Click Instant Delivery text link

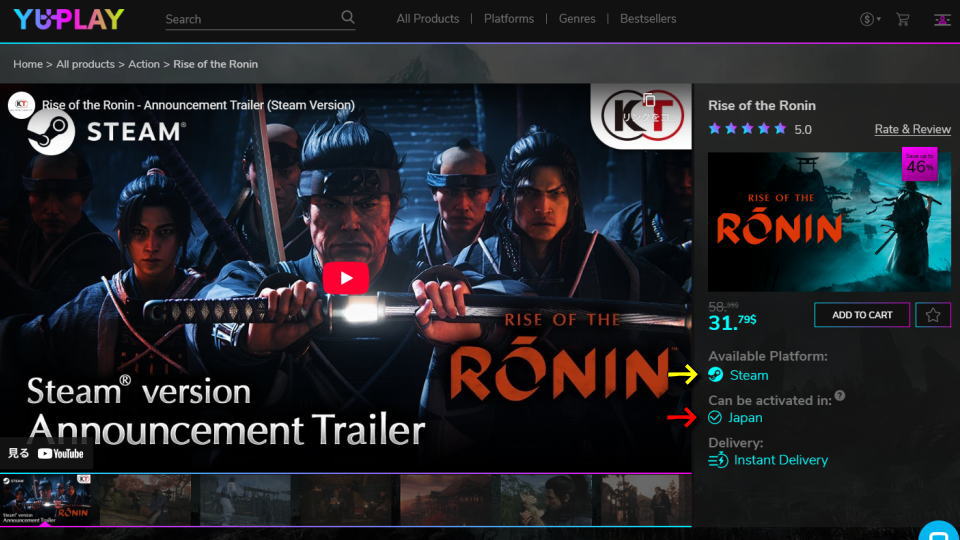781,460
